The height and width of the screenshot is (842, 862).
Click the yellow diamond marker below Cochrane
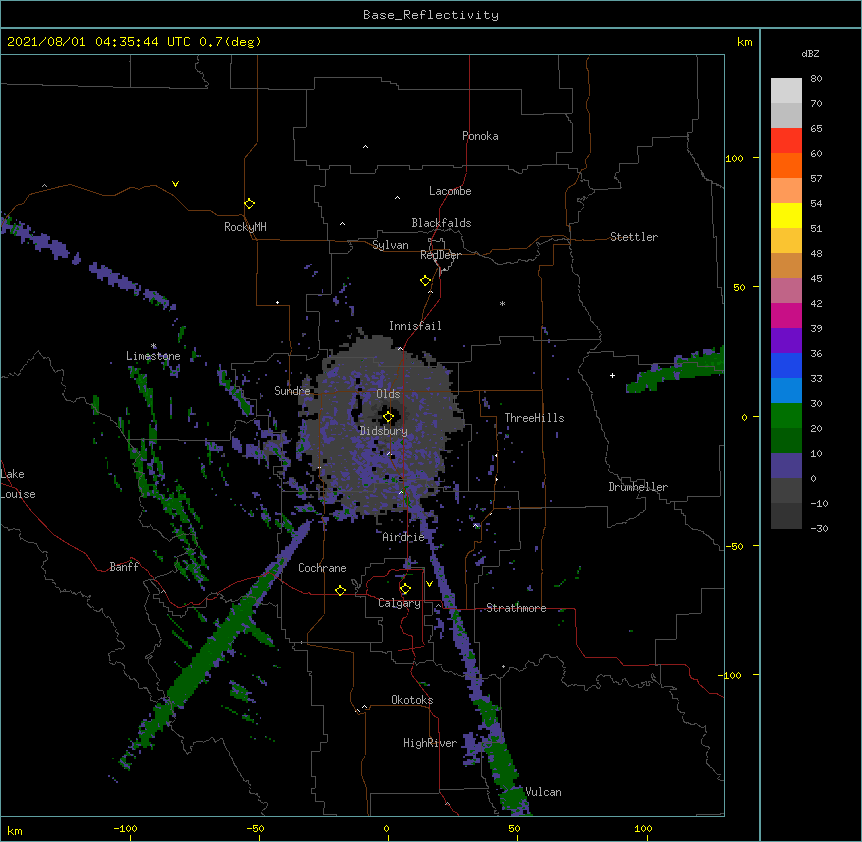click(340, 590)
